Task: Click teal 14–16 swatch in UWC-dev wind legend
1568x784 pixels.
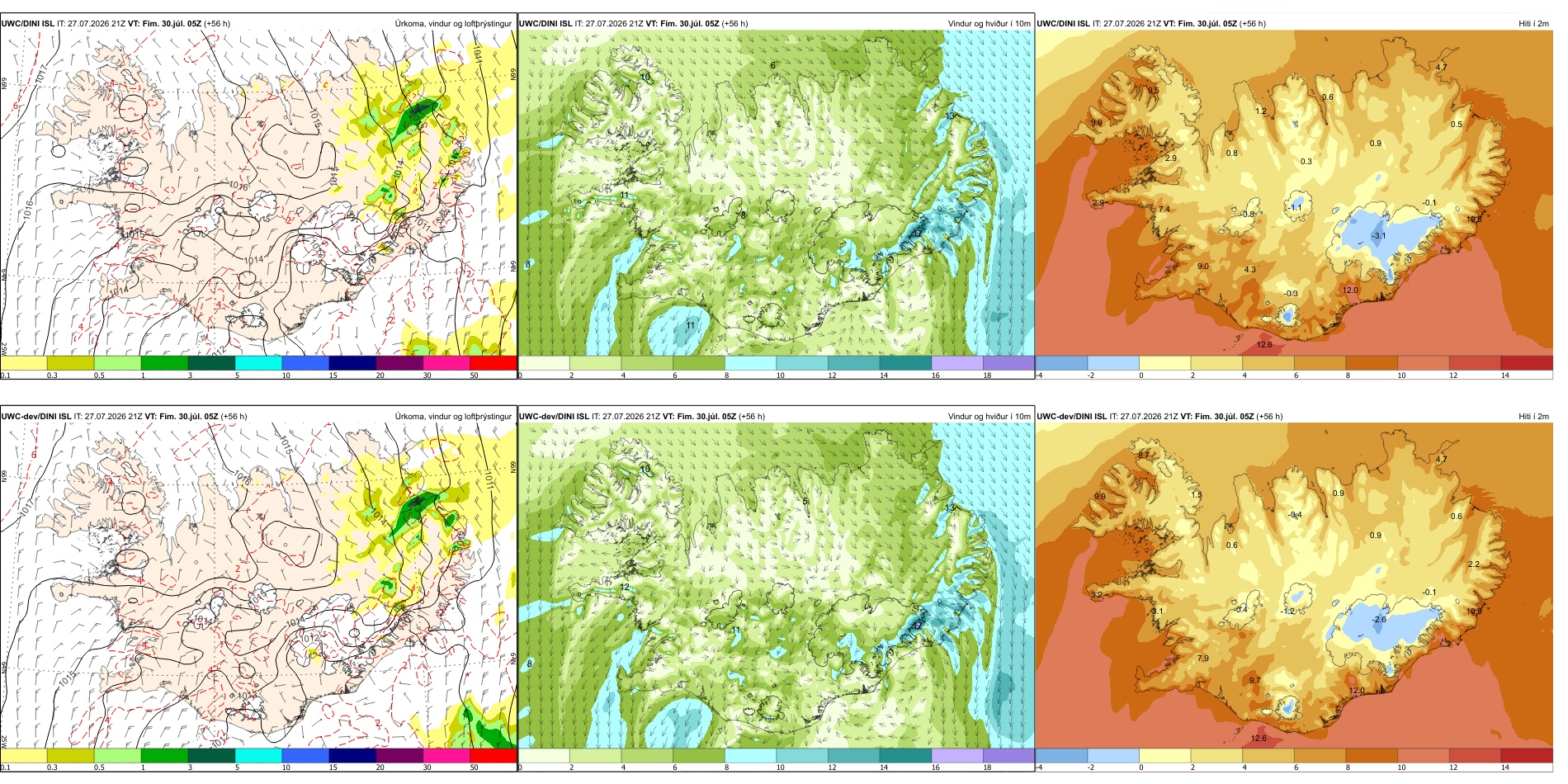Action: point(905,755)
